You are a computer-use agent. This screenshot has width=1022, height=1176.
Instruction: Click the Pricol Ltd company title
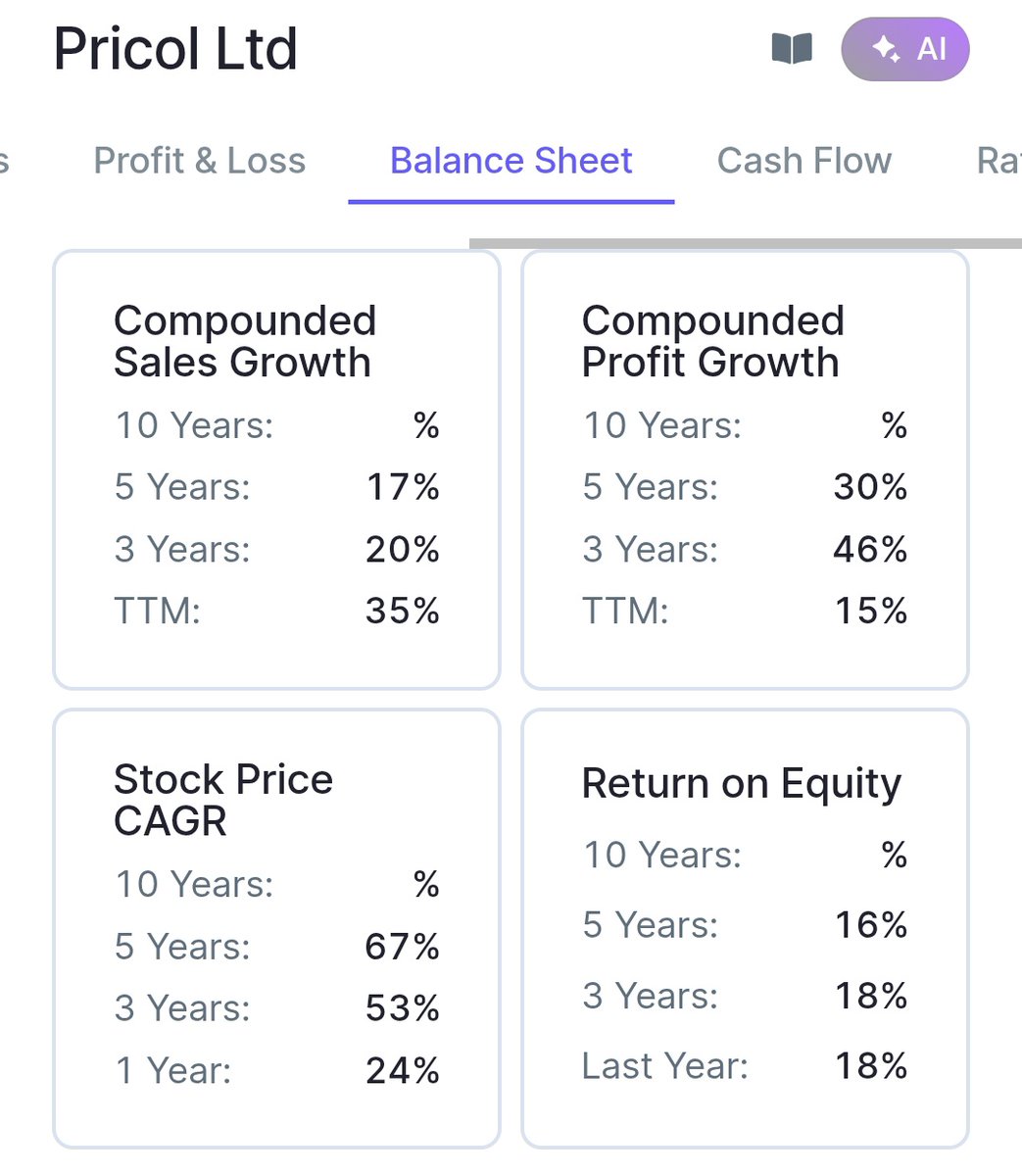click(x=175, y=49)
